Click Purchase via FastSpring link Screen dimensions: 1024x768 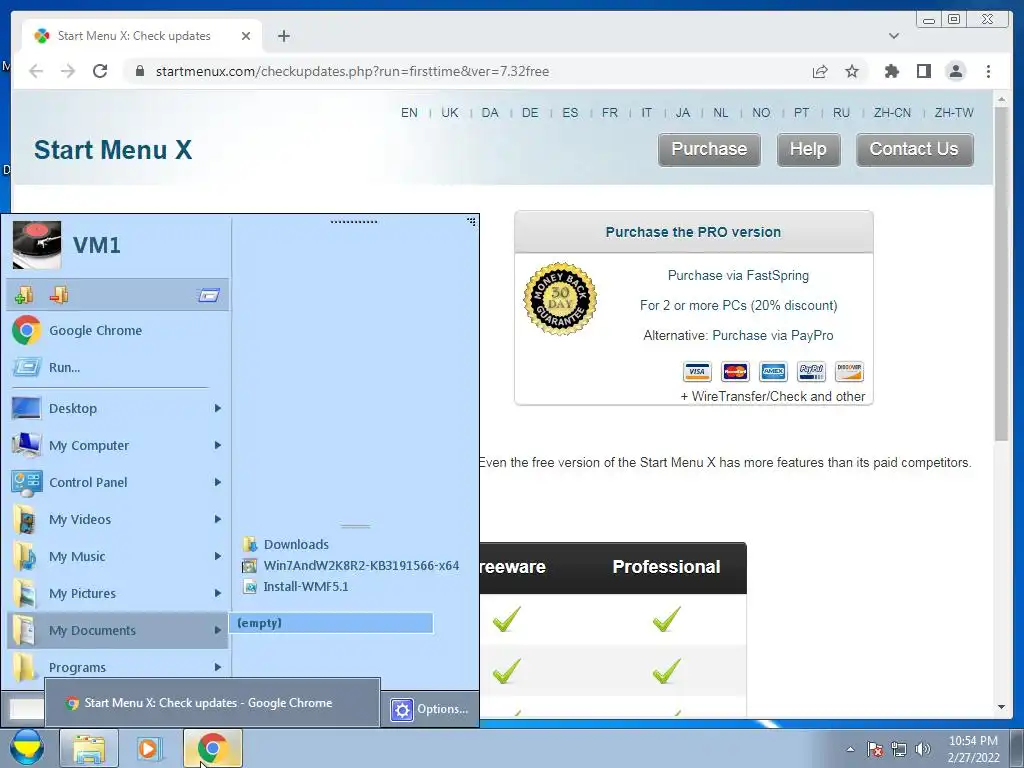(738, 276)
